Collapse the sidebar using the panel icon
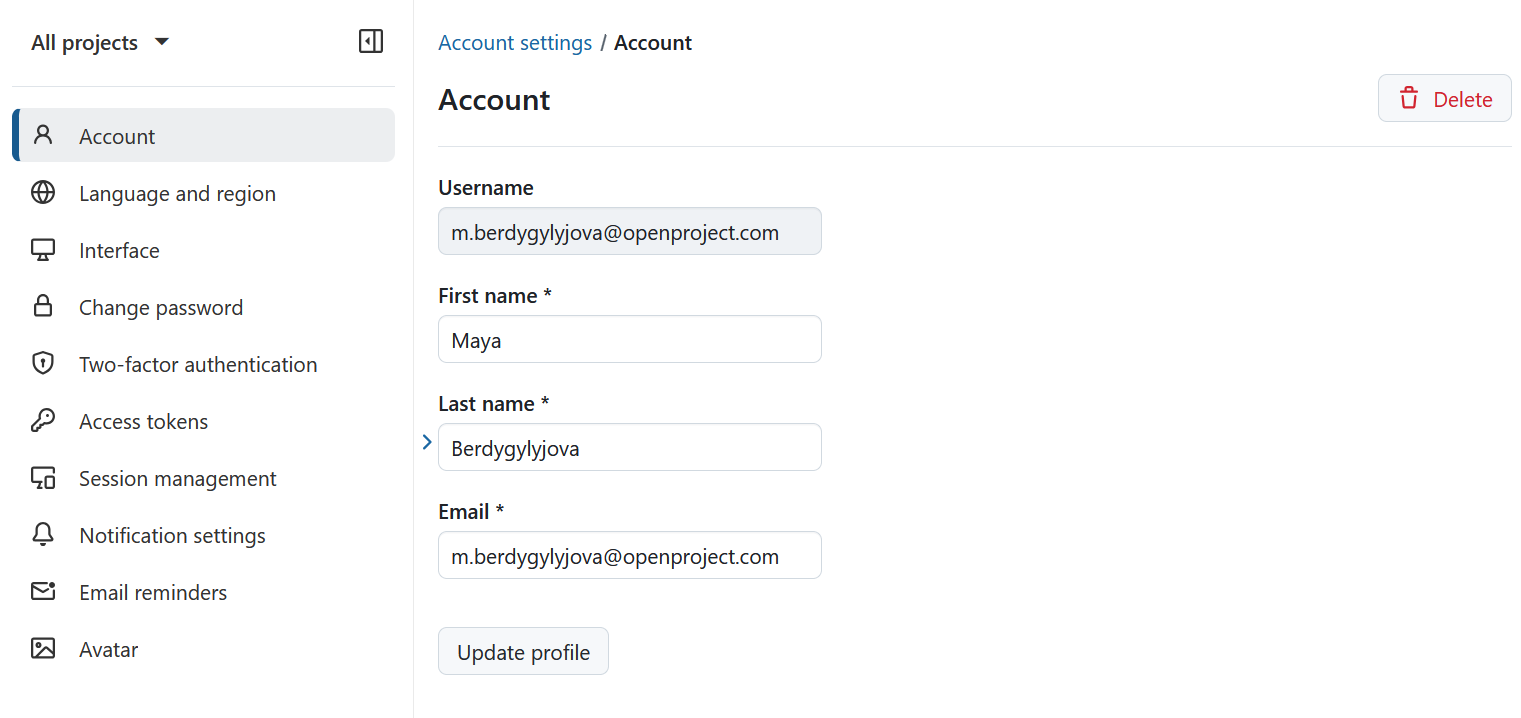The image size is (1521, 718). (370, 41)
